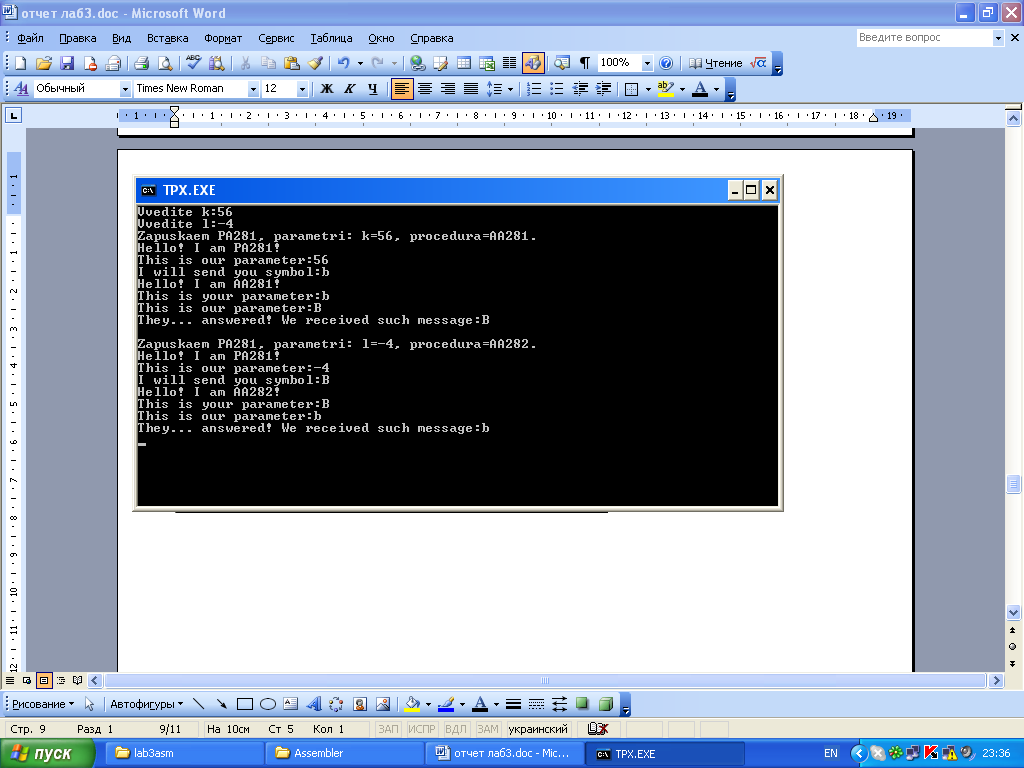This screenshot has width=1024, height=768.
Task: Toggle align left
Action: point(402,89)
